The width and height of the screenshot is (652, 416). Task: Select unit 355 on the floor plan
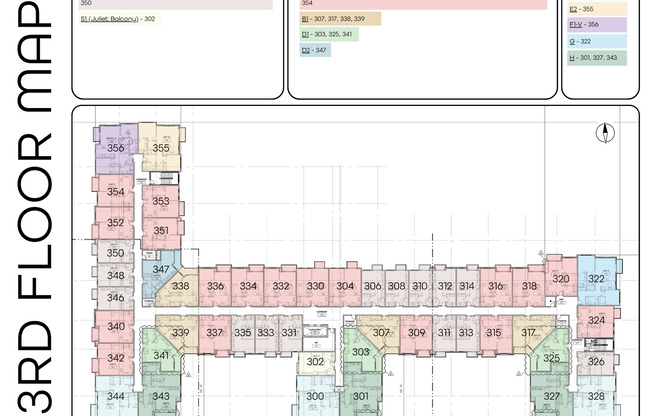coord(161,148)
